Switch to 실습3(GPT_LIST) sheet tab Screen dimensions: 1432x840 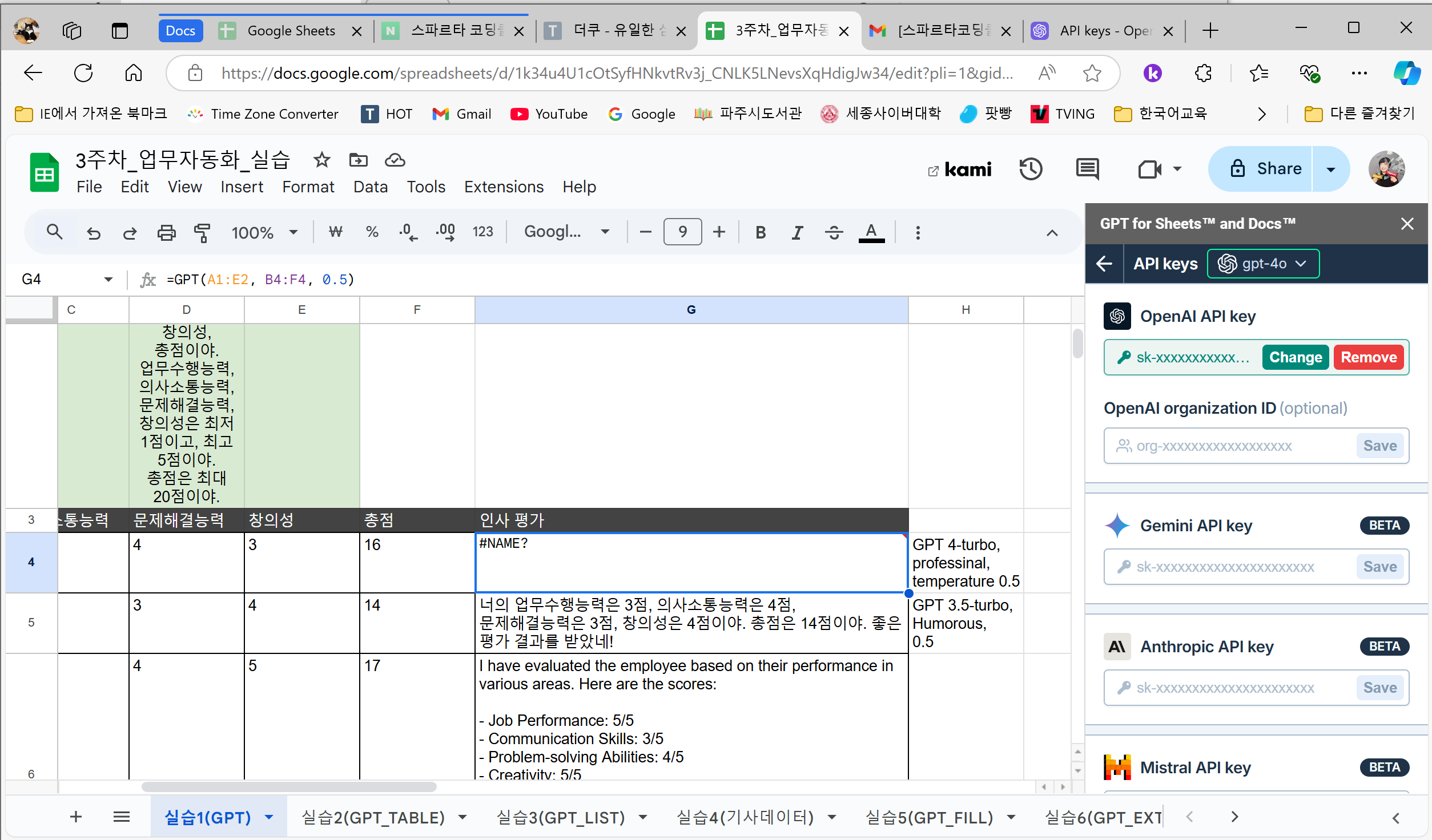561,818
